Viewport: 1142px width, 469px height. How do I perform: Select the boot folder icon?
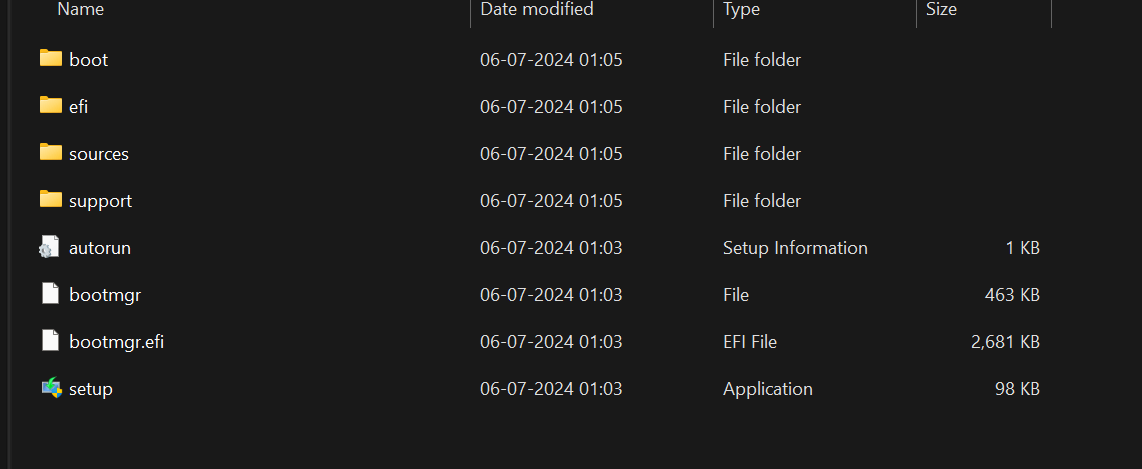pyautogui.click(x=50, y=58)
